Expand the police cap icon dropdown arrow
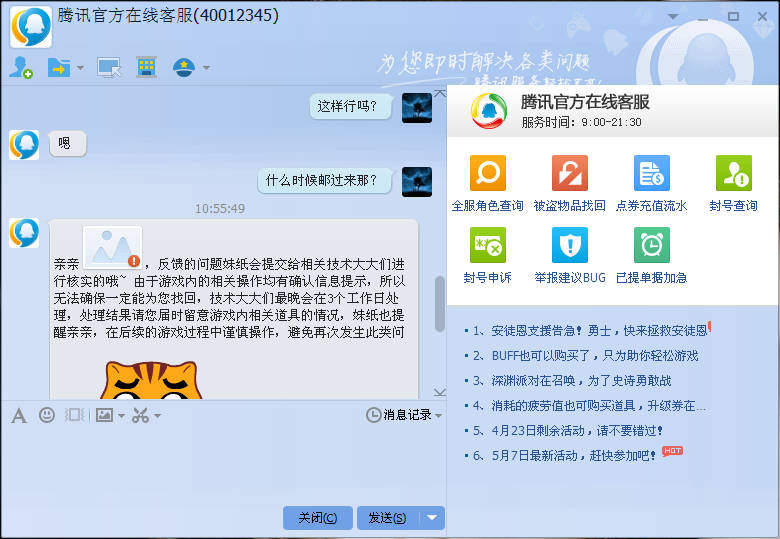The height and width of the screenshot is (539, 780). [x=206, y=68]
